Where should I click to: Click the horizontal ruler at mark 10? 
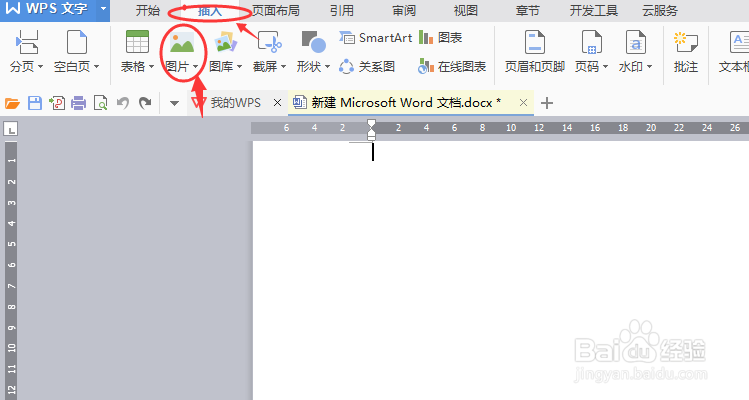tap(511, 128)
